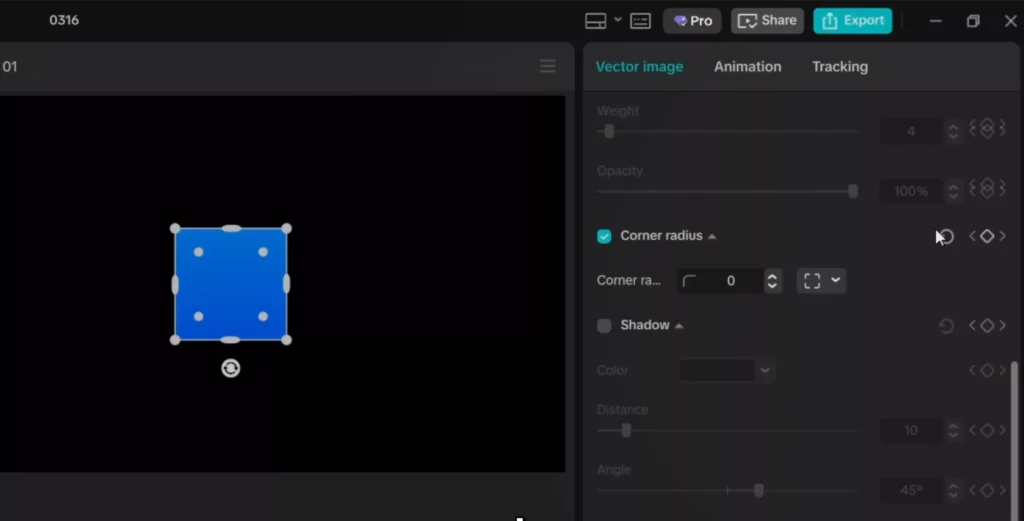
Task: Click the Weight value field
Action: (x=911, y=131)
